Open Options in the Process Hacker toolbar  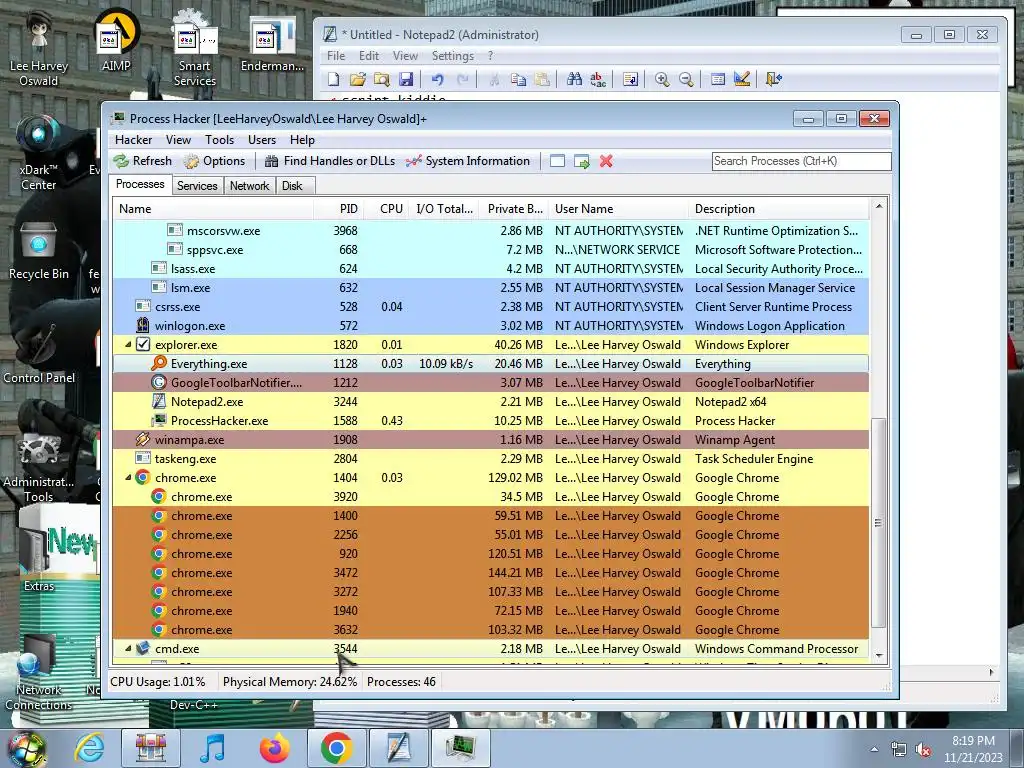coord(214,161)
